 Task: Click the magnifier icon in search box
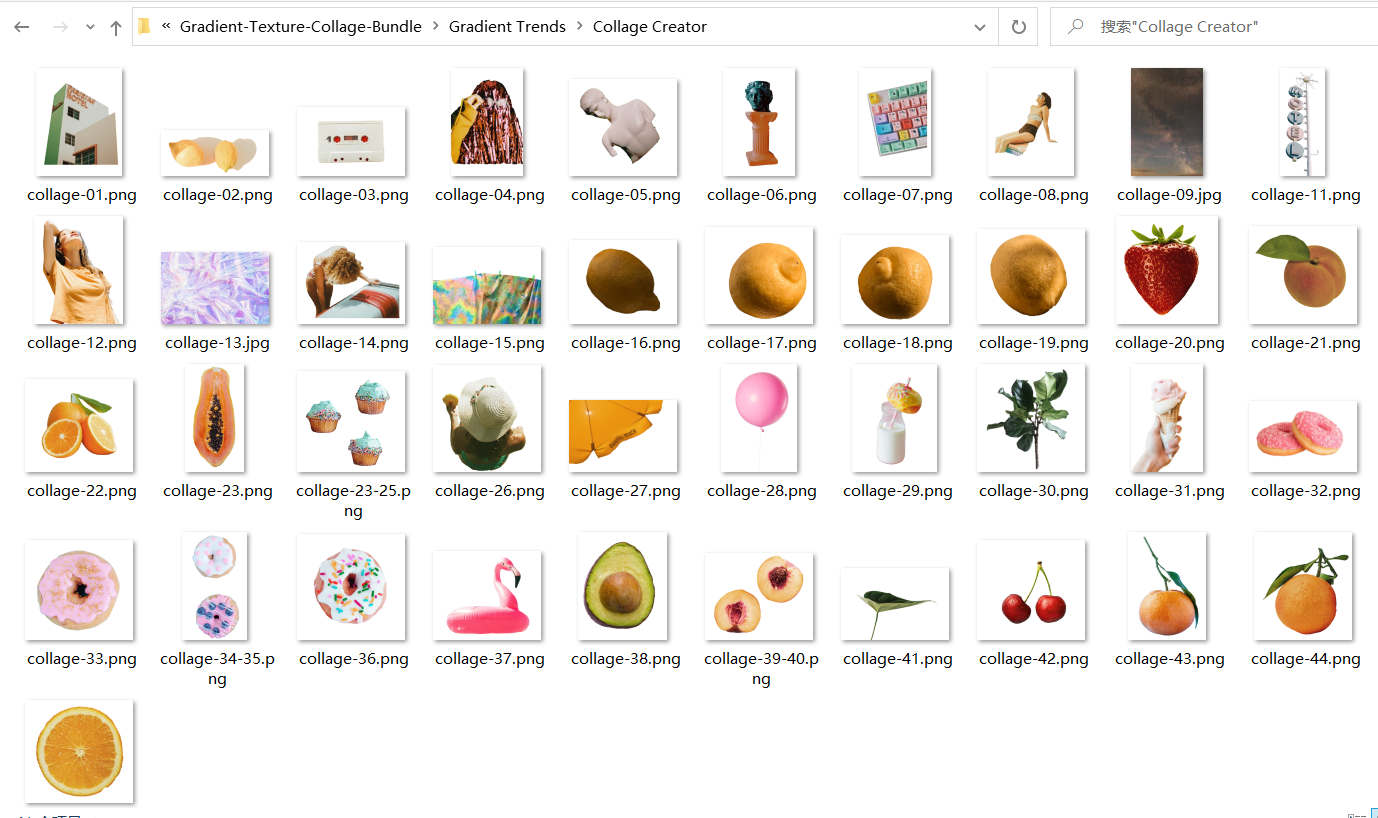1076,27
